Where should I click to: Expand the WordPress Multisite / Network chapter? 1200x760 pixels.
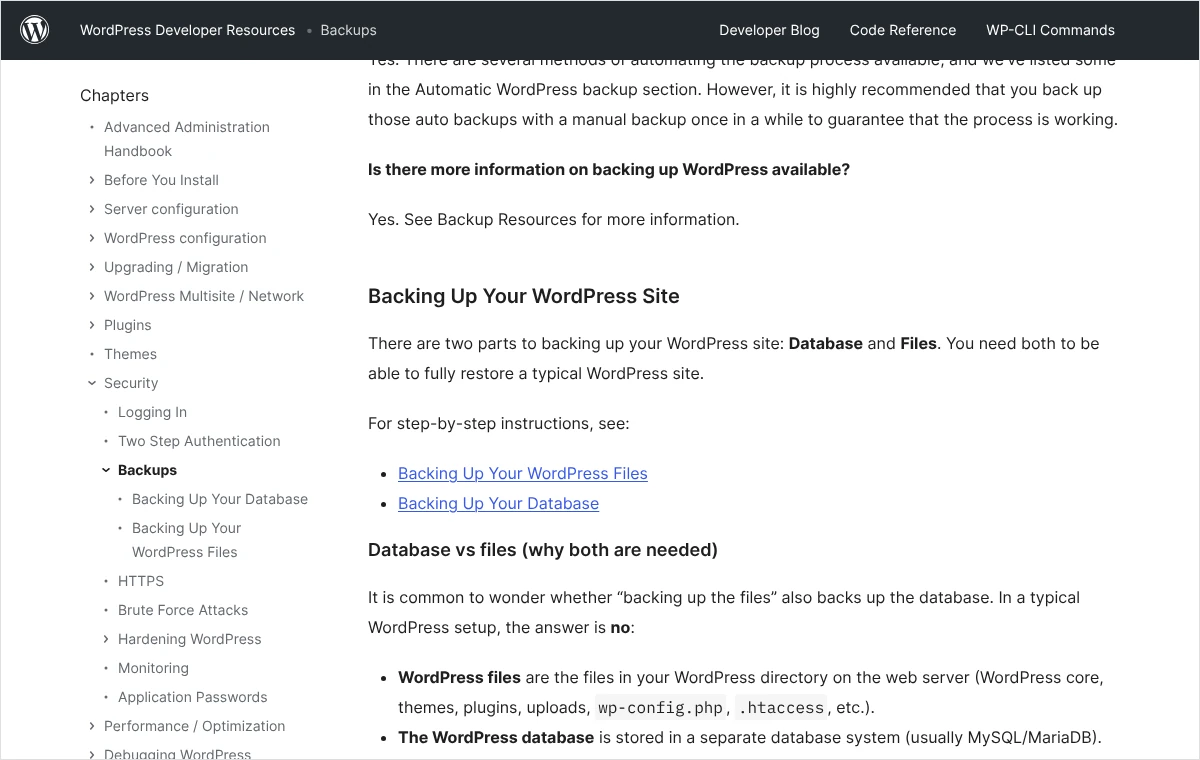(92, 296)
